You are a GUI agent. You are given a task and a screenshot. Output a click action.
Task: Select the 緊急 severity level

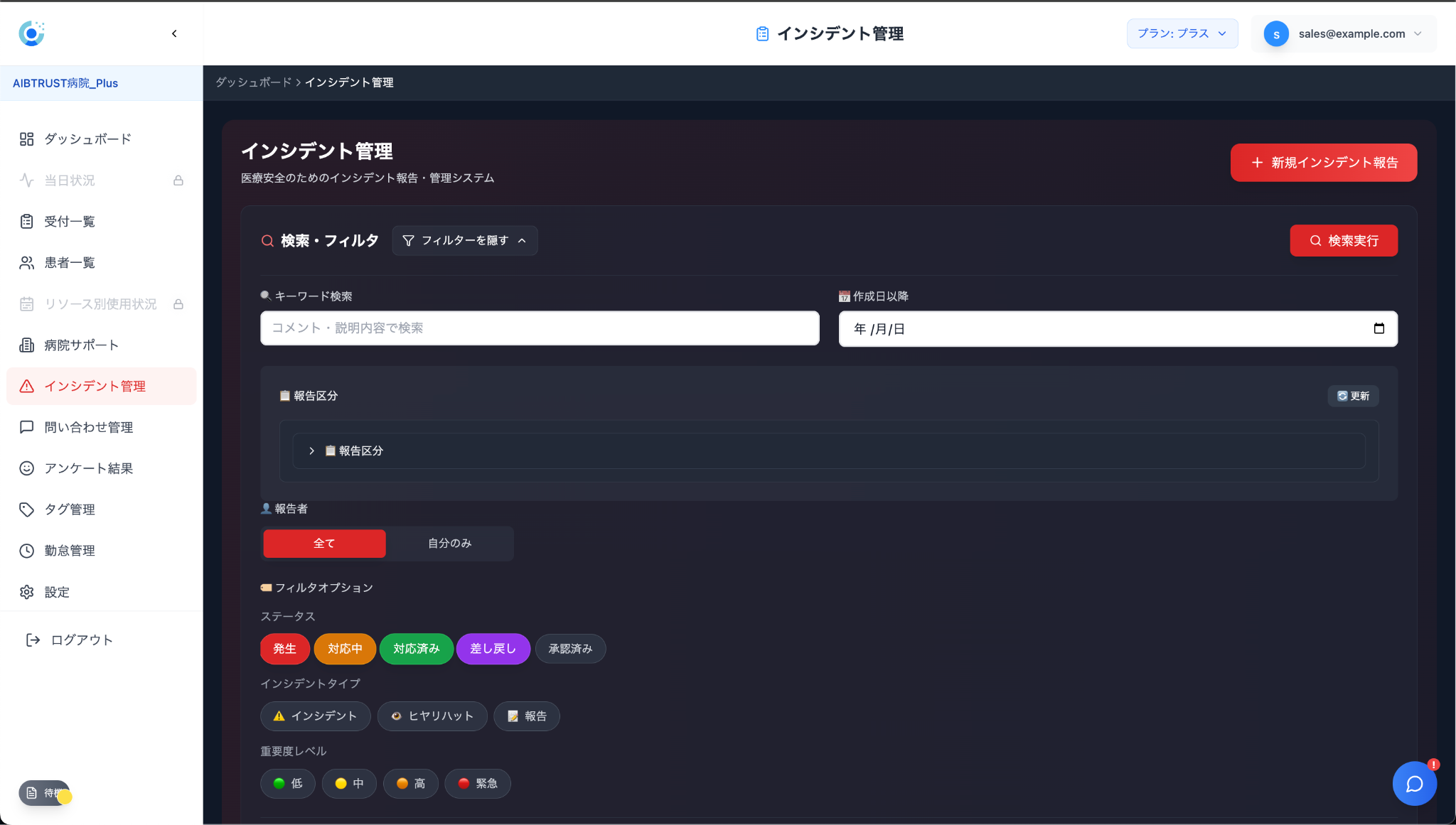tap(478, 783)
